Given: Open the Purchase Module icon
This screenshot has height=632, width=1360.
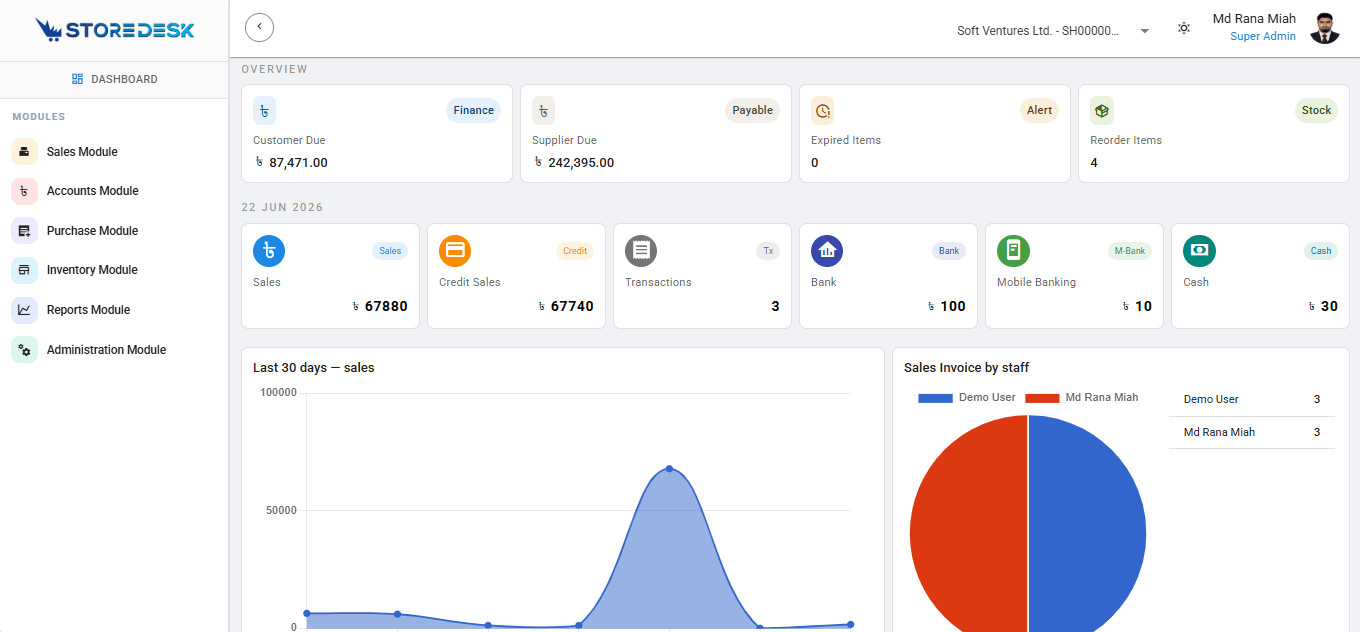Looking at the screenshot, I should tap(24, 231).
